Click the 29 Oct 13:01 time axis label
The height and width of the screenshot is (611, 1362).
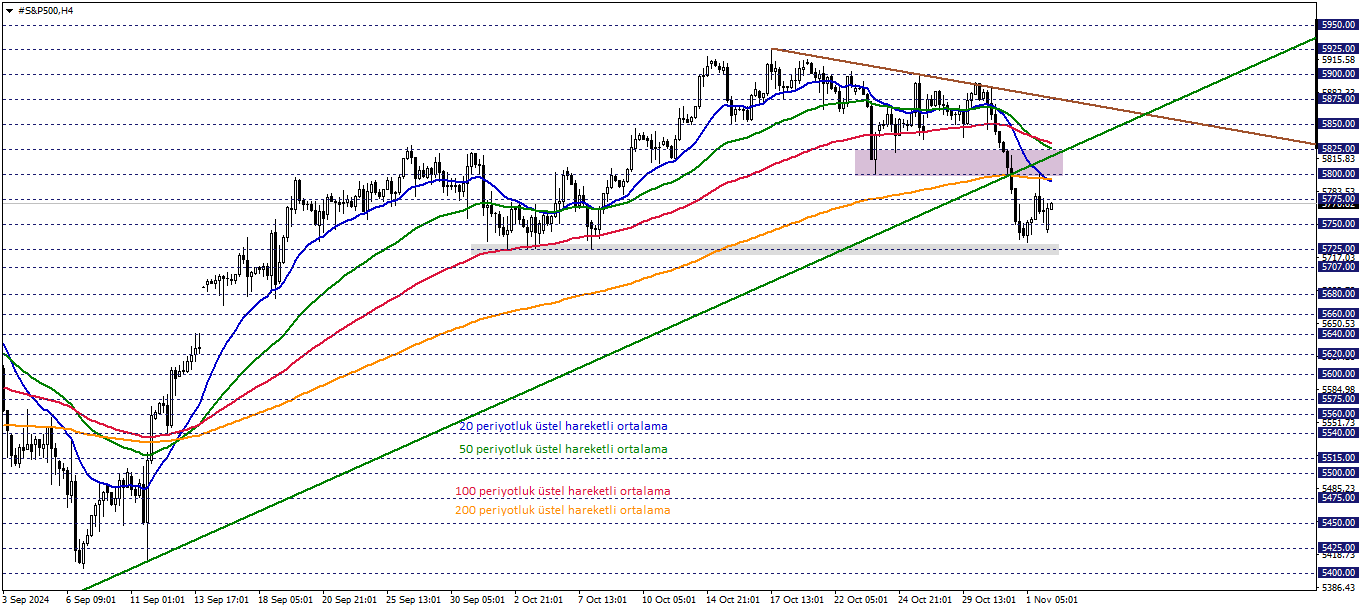tap(991, 600)
